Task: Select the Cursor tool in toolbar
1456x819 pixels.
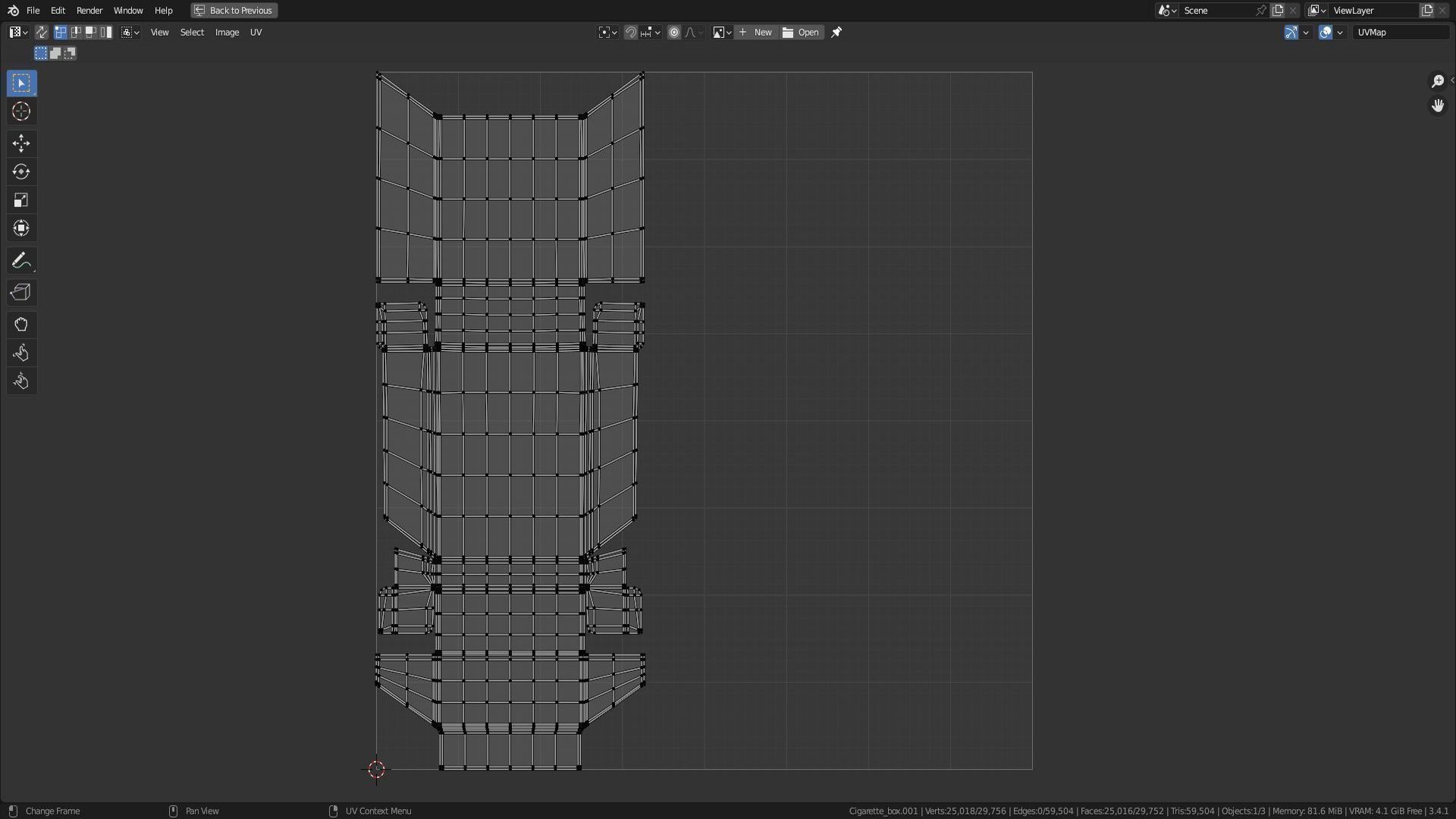Action: (21, 111)
